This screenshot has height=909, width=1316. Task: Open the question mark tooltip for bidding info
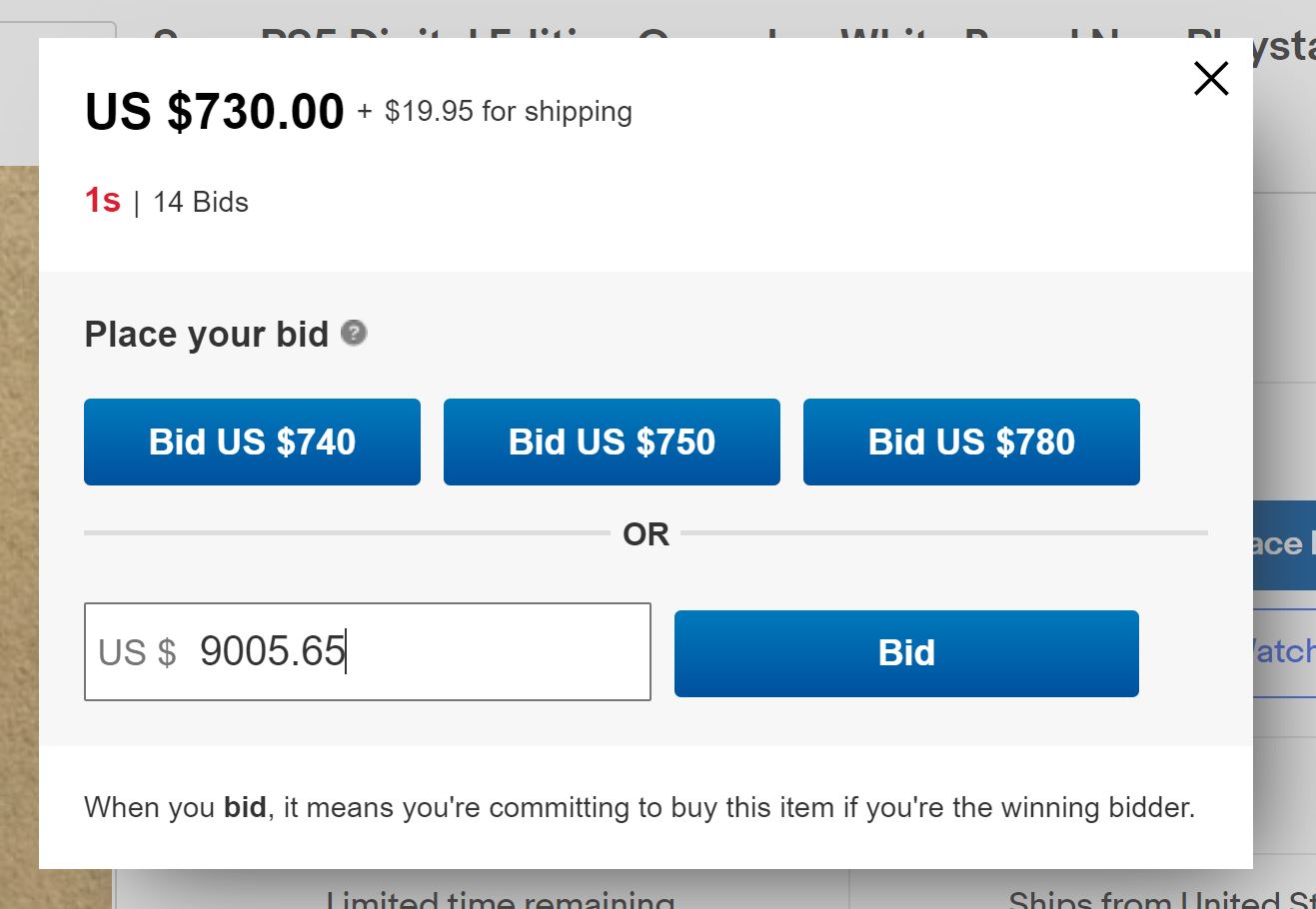(x=355, y=334)
